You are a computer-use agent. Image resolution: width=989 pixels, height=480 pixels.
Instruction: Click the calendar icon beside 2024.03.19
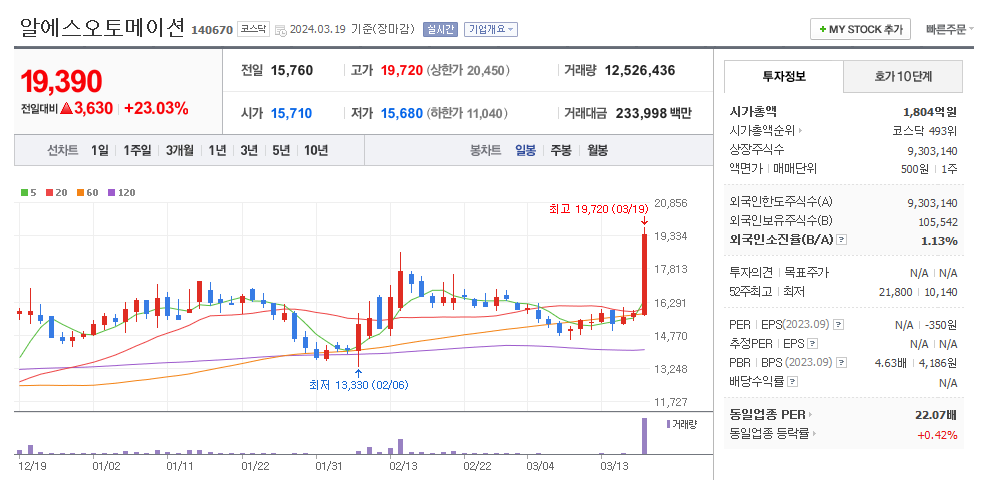(x=281, y=30)
